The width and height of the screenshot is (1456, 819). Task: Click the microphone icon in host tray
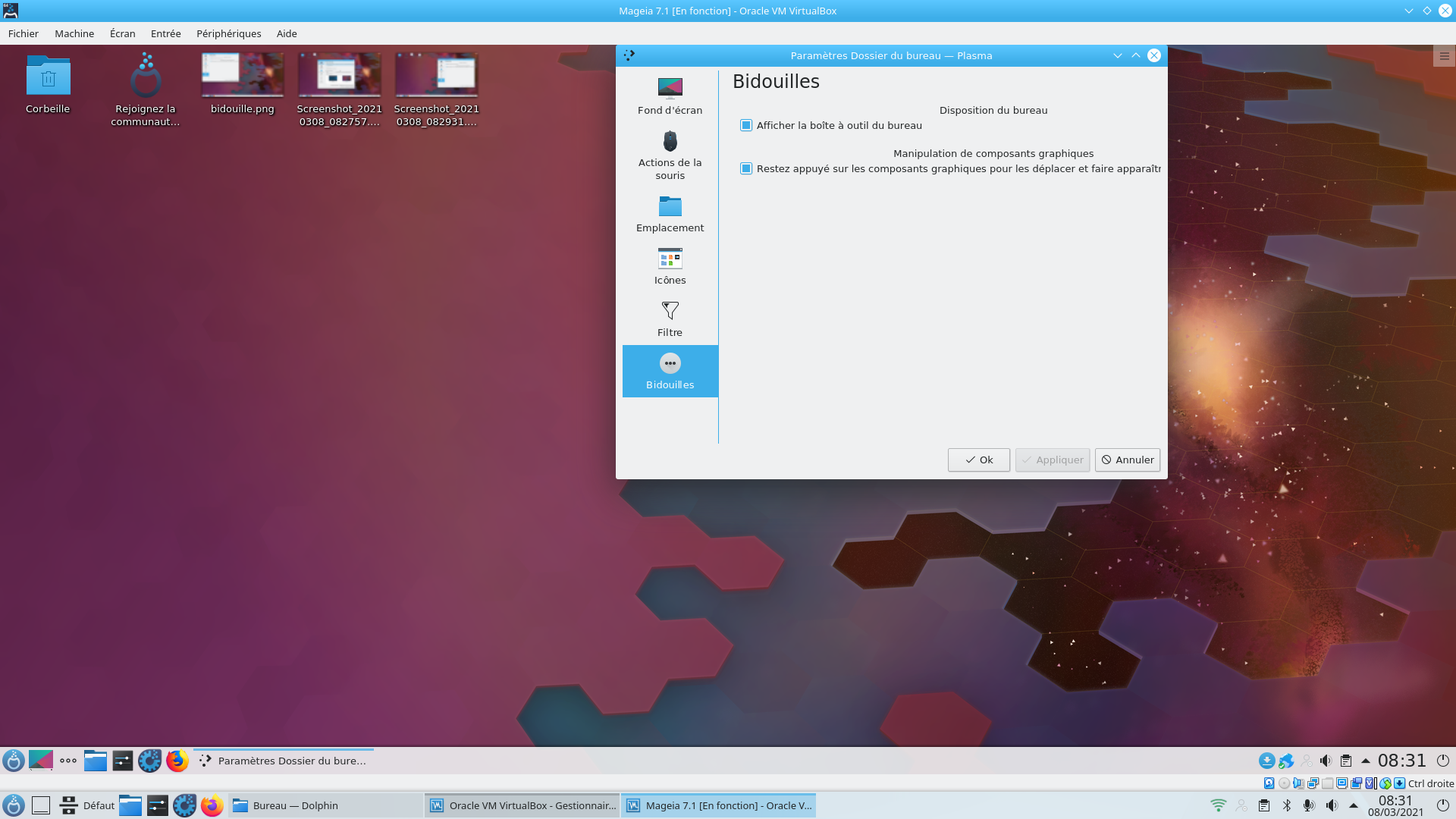tap(1309, 805)
